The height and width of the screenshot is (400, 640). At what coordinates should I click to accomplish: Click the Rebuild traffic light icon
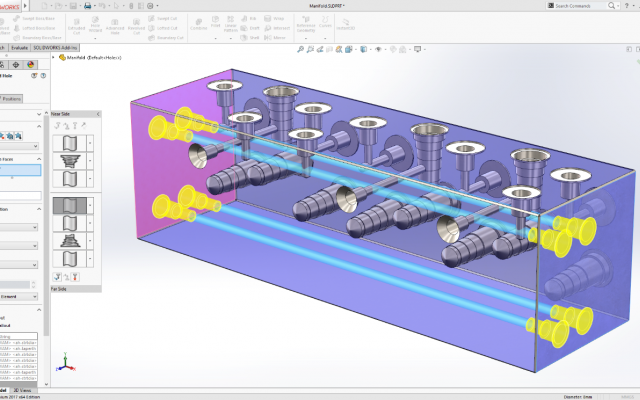coord(131,6)
